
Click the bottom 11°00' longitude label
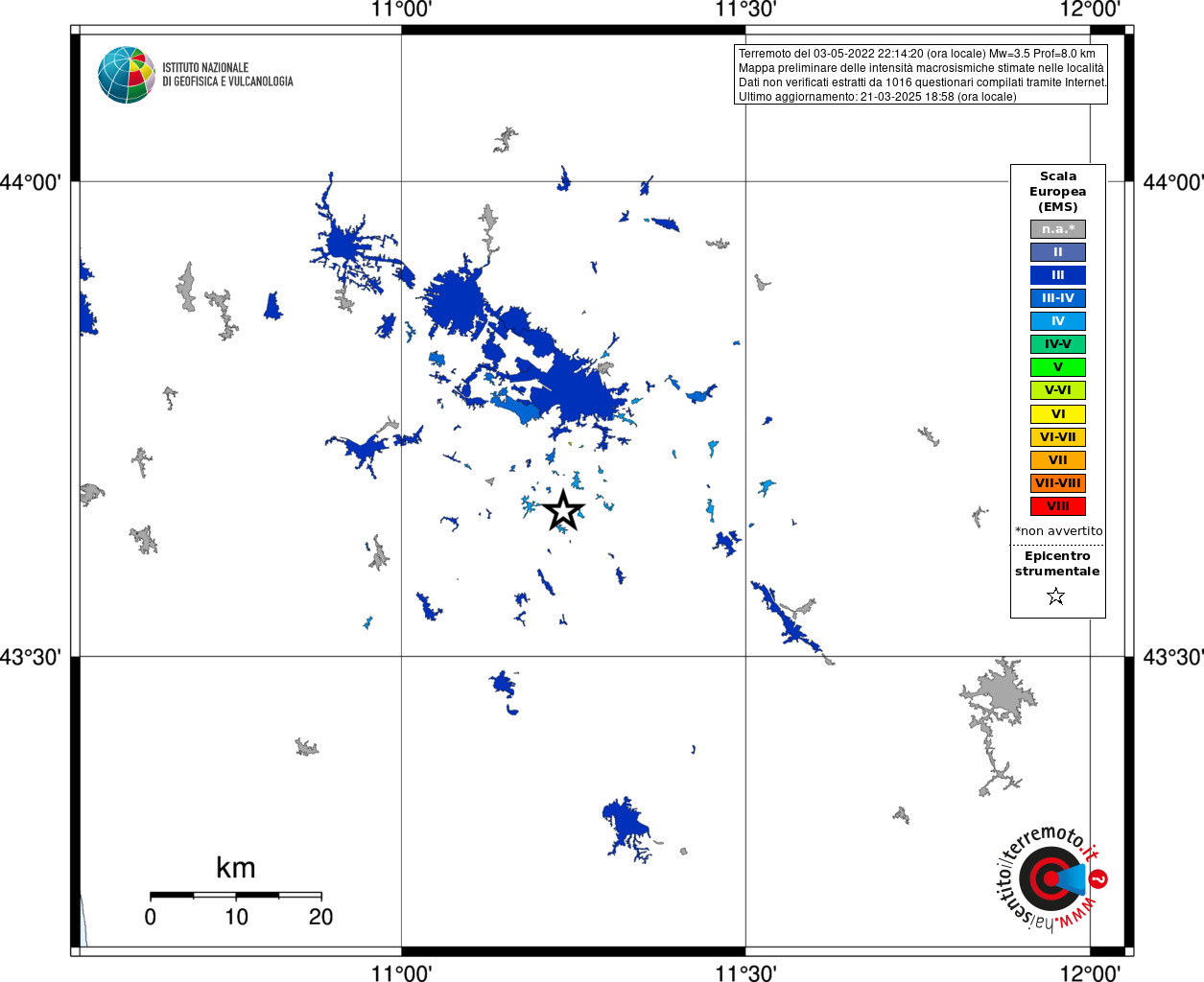(401, 973)
